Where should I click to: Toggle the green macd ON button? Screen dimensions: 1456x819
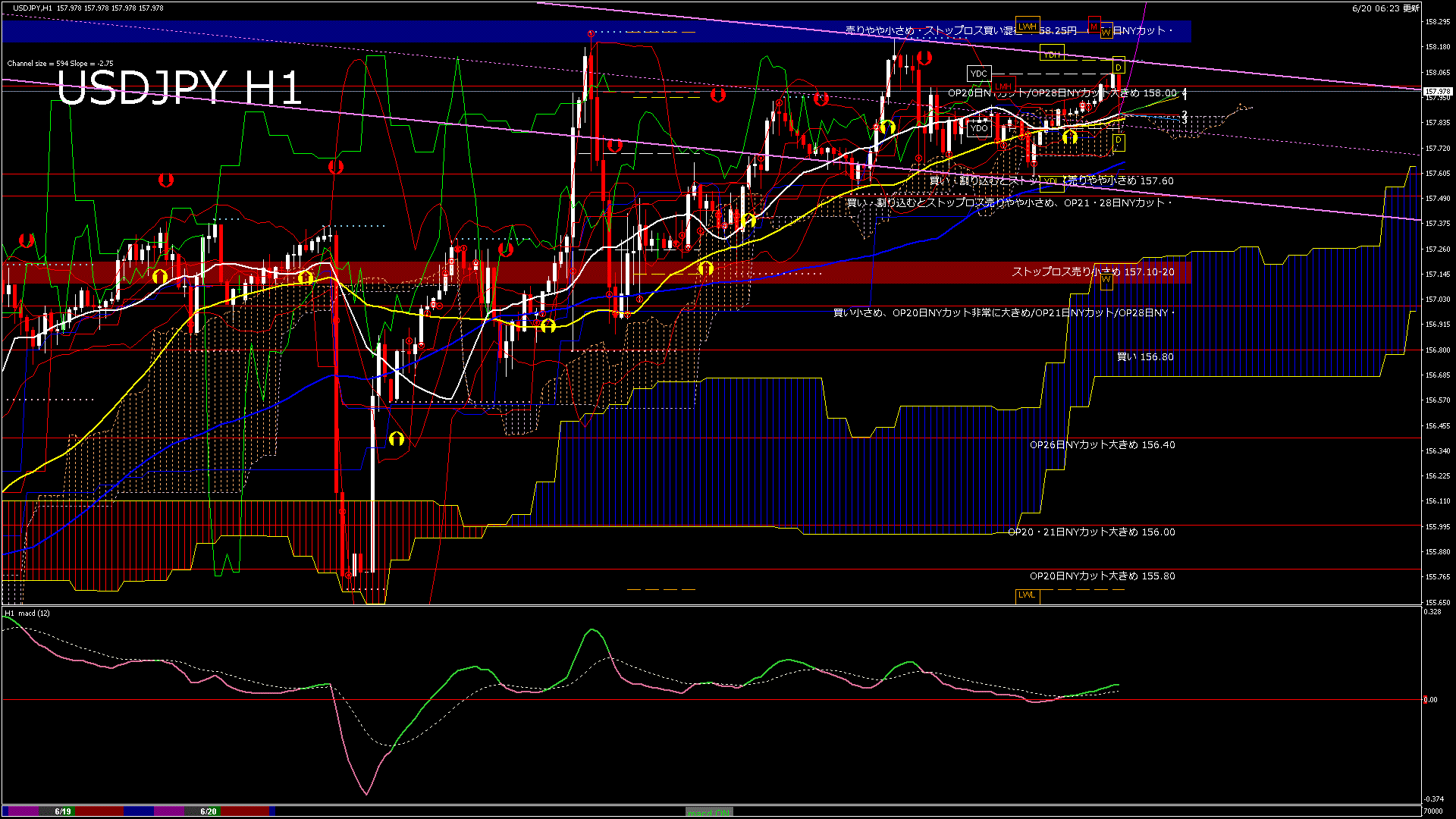tap(709, 812)
